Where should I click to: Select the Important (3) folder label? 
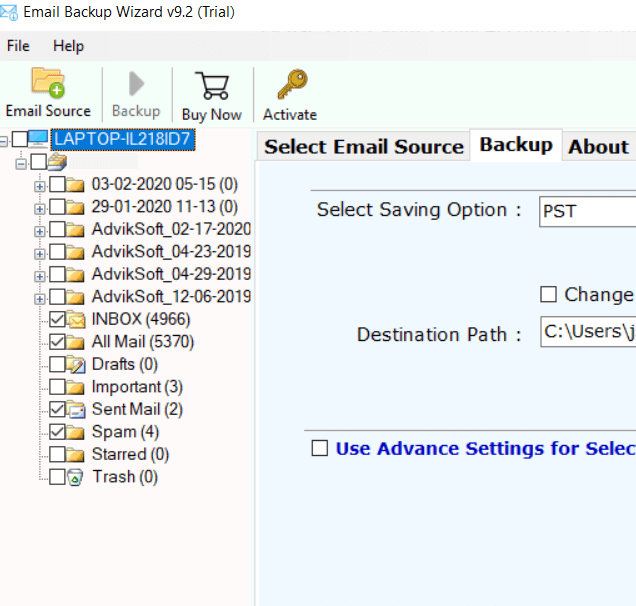click(138, 387)
